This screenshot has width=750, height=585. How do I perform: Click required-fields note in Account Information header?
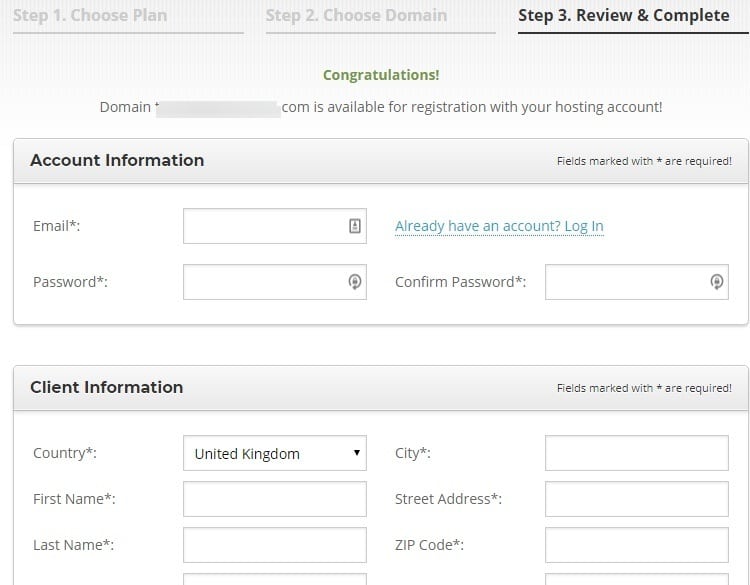(644, 161)
